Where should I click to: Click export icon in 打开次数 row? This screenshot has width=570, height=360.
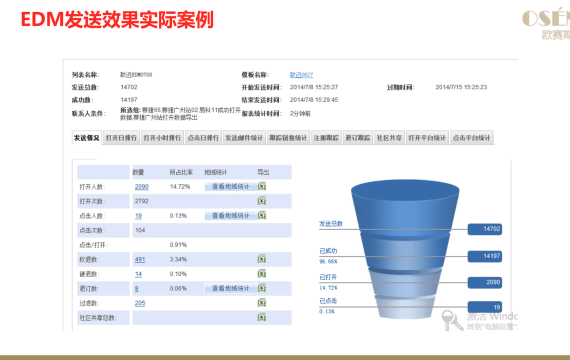coord(262,201)
